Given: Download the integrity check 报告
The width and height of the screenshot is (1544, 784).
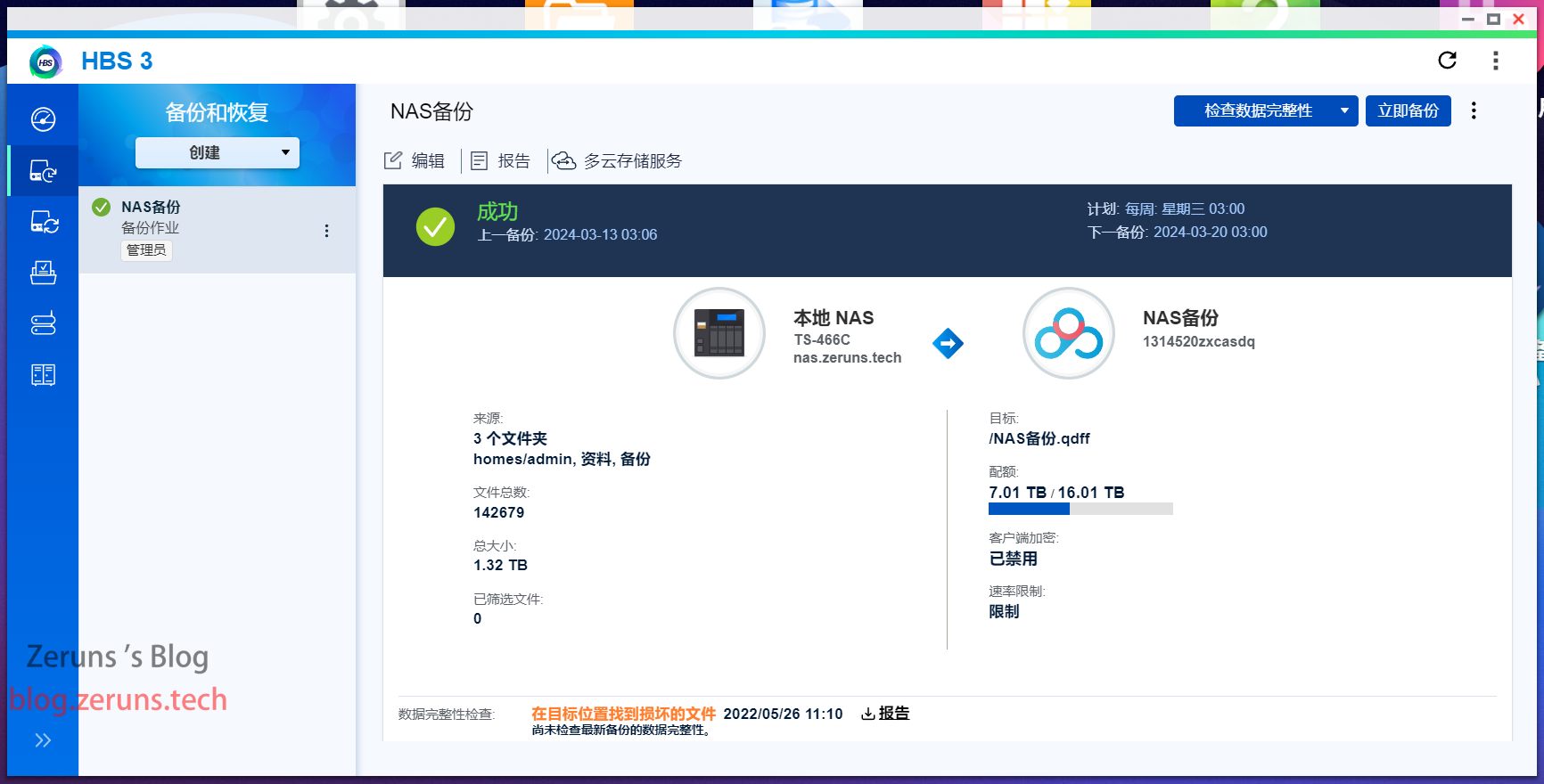Looking at the screenshot, I should [x=885, y=713].
